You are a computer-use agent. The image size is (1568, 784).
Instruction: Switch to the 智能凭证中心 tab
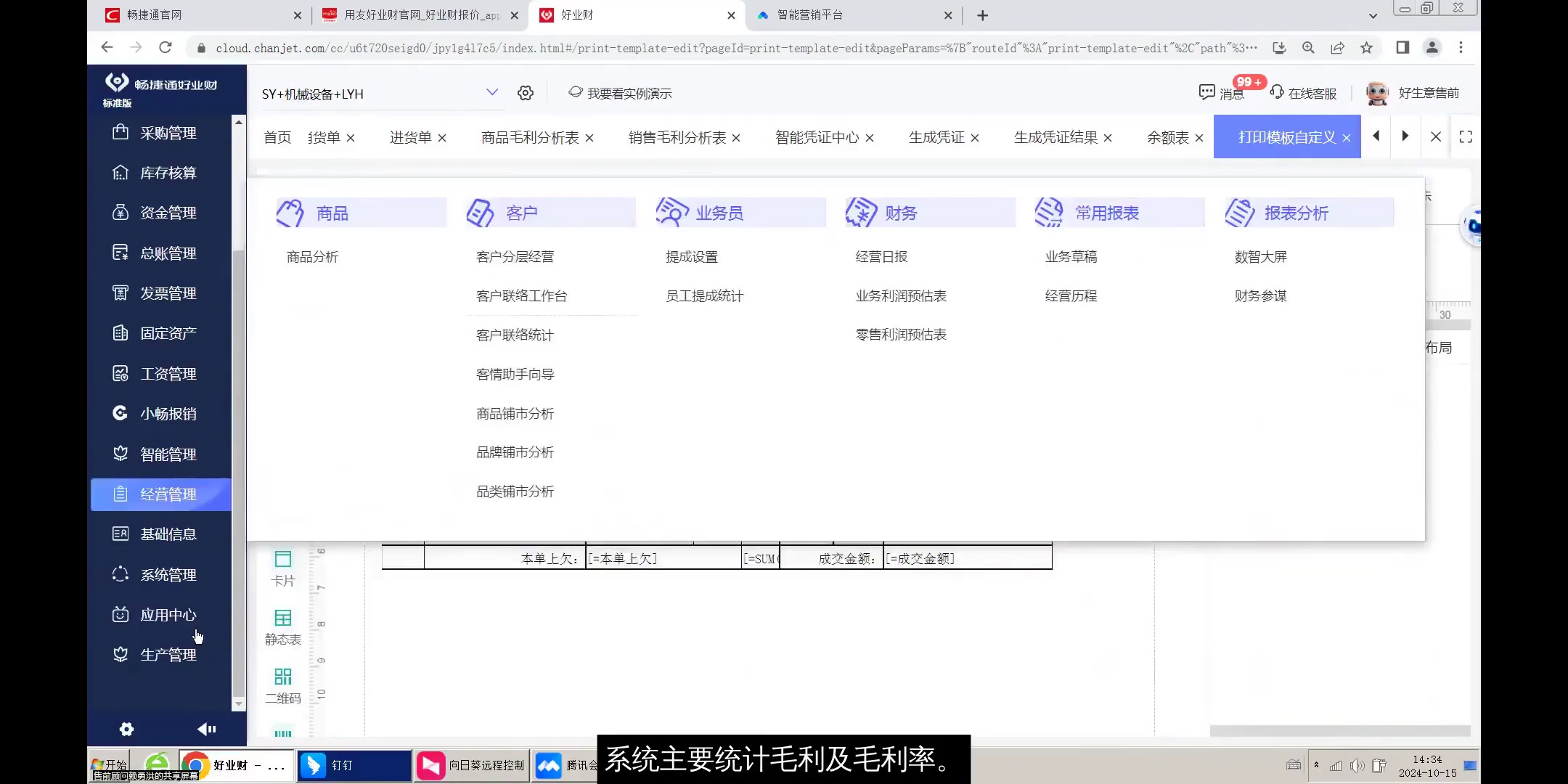(x=815, y=136)
